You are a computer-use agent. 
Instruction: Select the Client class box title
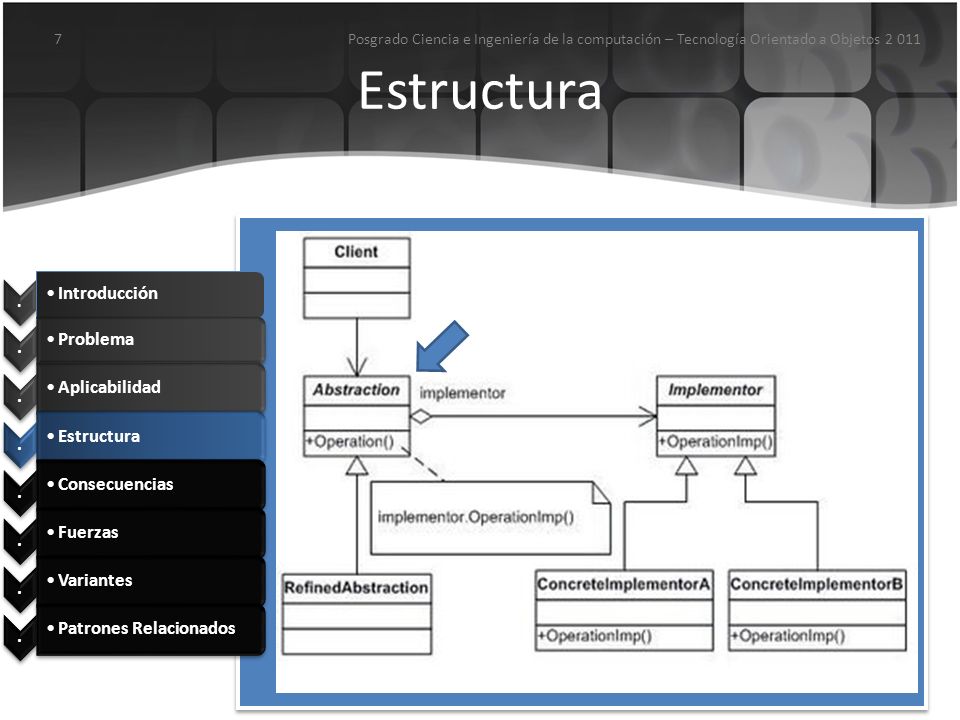pos(356,252)
